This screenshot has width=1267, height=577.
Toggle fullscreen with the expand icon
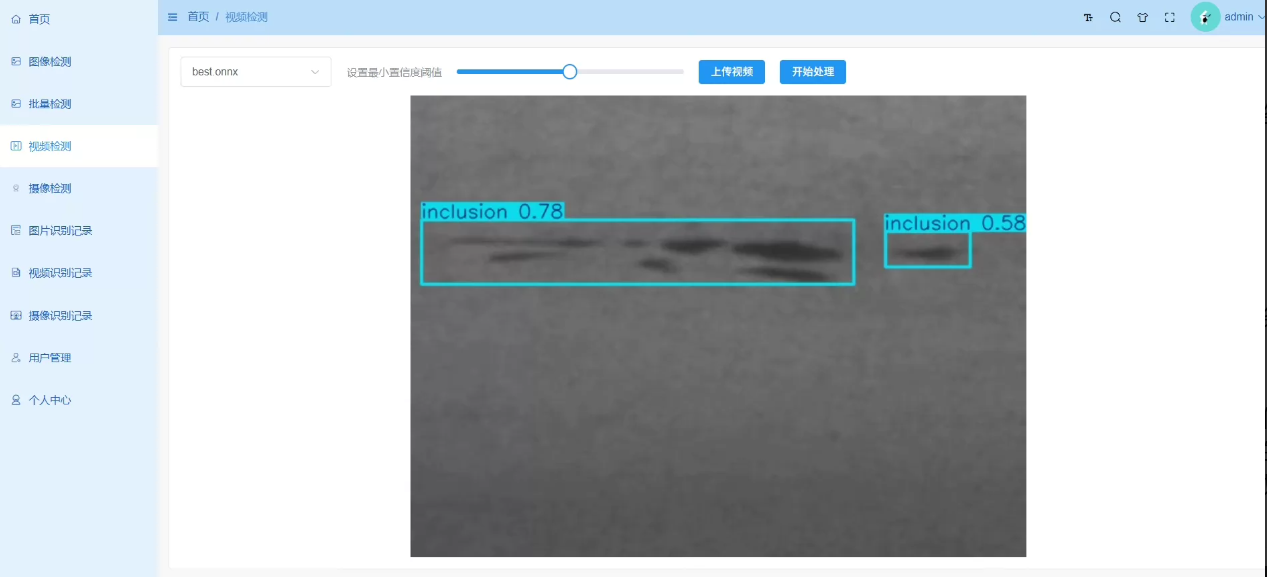[1169, 17]
